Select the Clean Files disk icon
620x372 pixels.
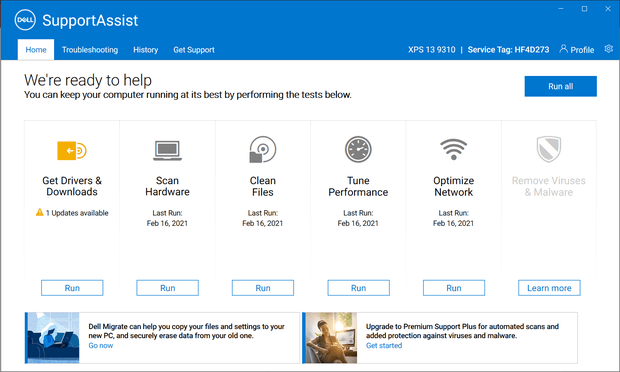(263, 149)
